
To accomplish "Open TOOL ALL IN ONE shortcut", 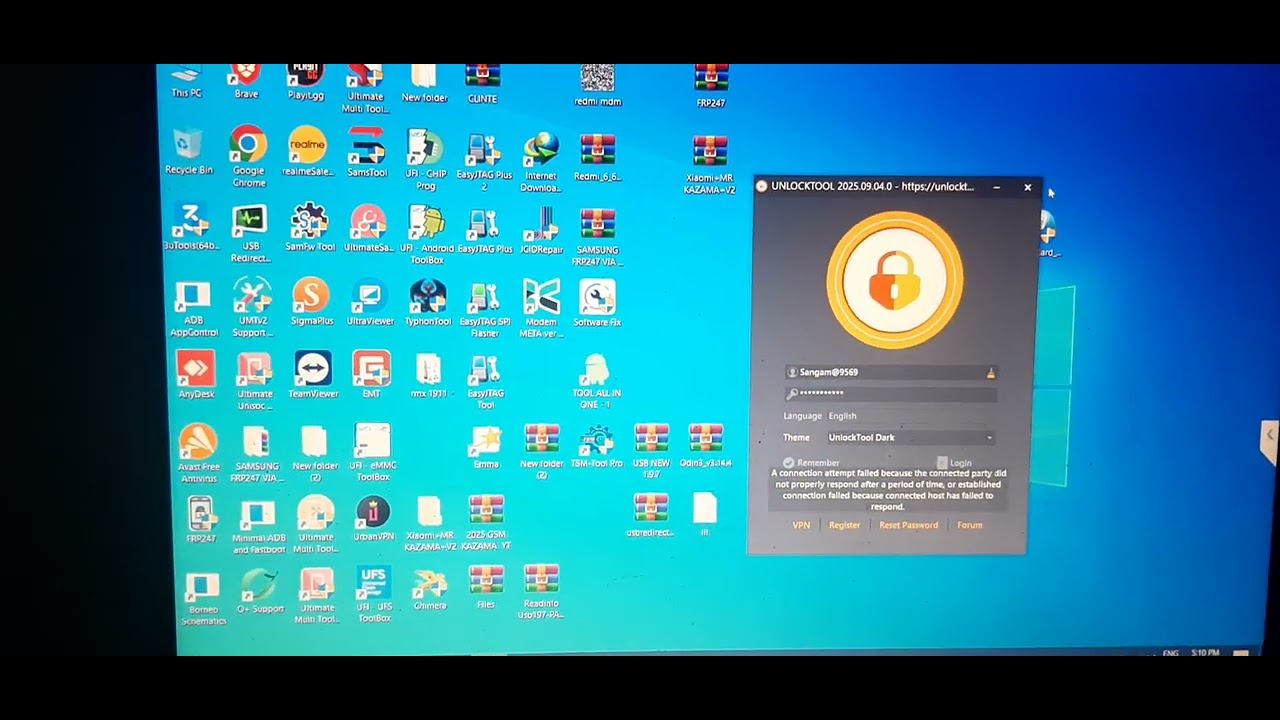I will 597,382.
